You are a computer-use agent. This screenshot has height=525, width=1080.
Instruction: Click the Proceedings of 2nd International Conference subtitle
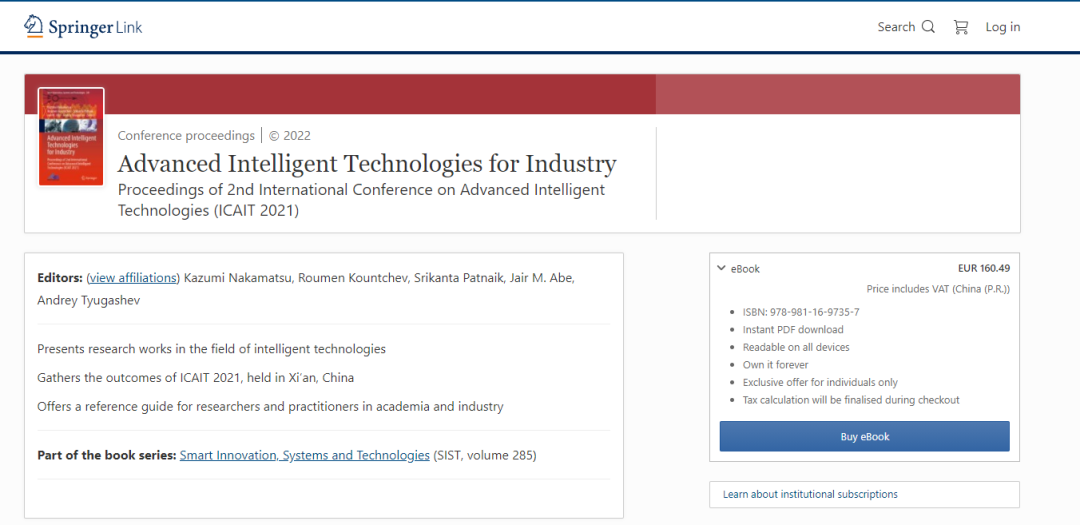[x=361, y=200]
